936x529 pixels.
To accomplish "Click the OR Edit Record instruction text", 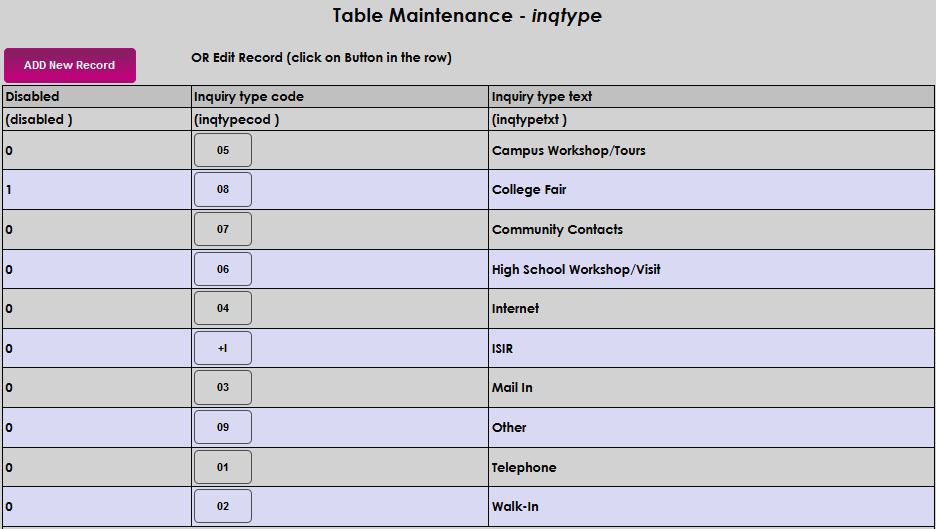I will tap(321, 57).
